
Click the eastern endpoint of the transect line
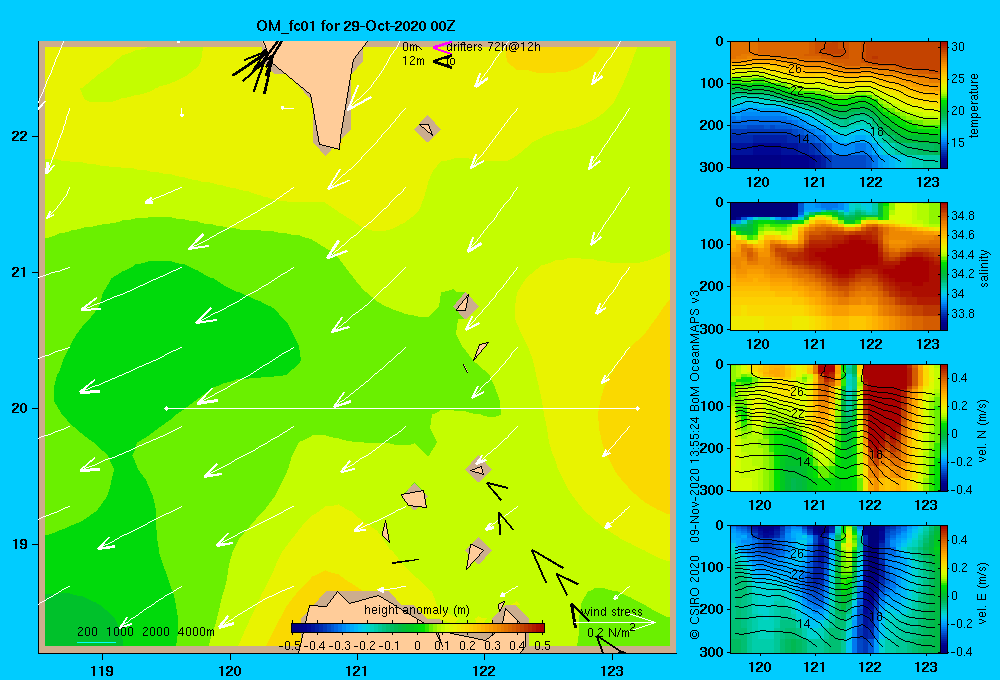pyautogui.click(x=637, y=408)
